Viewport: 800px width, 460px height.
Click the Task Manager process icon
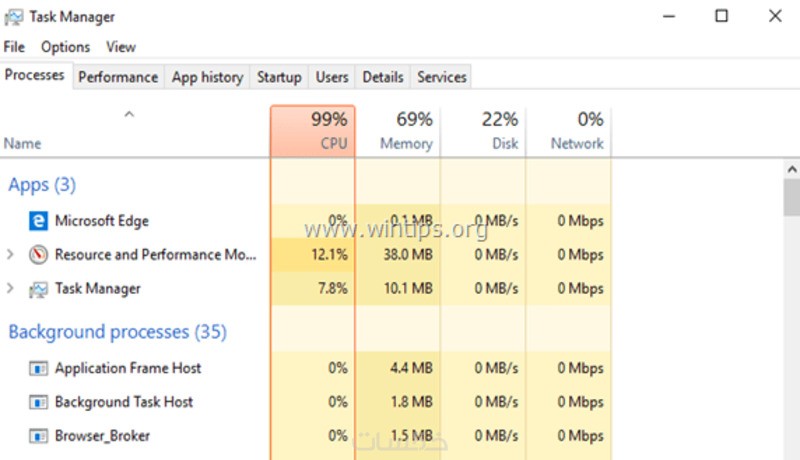coord(38,289)
